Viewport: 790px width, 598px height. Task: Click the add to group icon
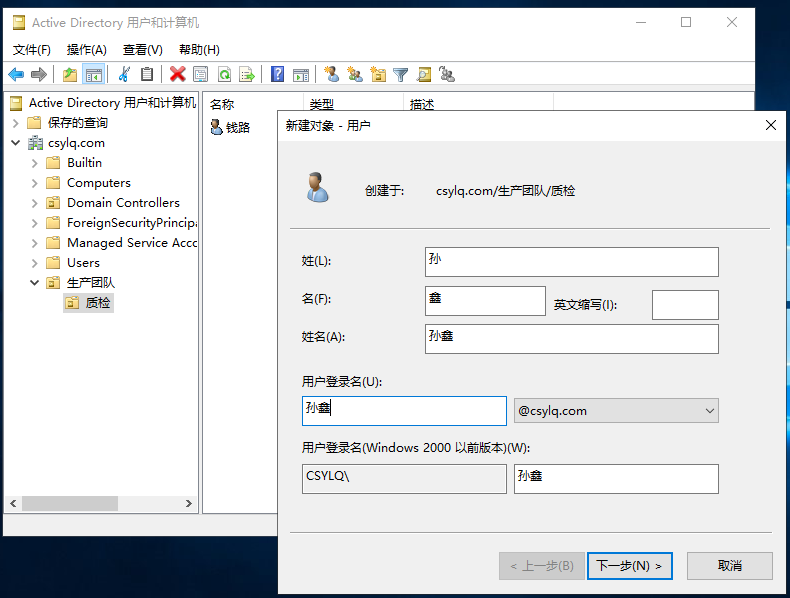point(447,75)
